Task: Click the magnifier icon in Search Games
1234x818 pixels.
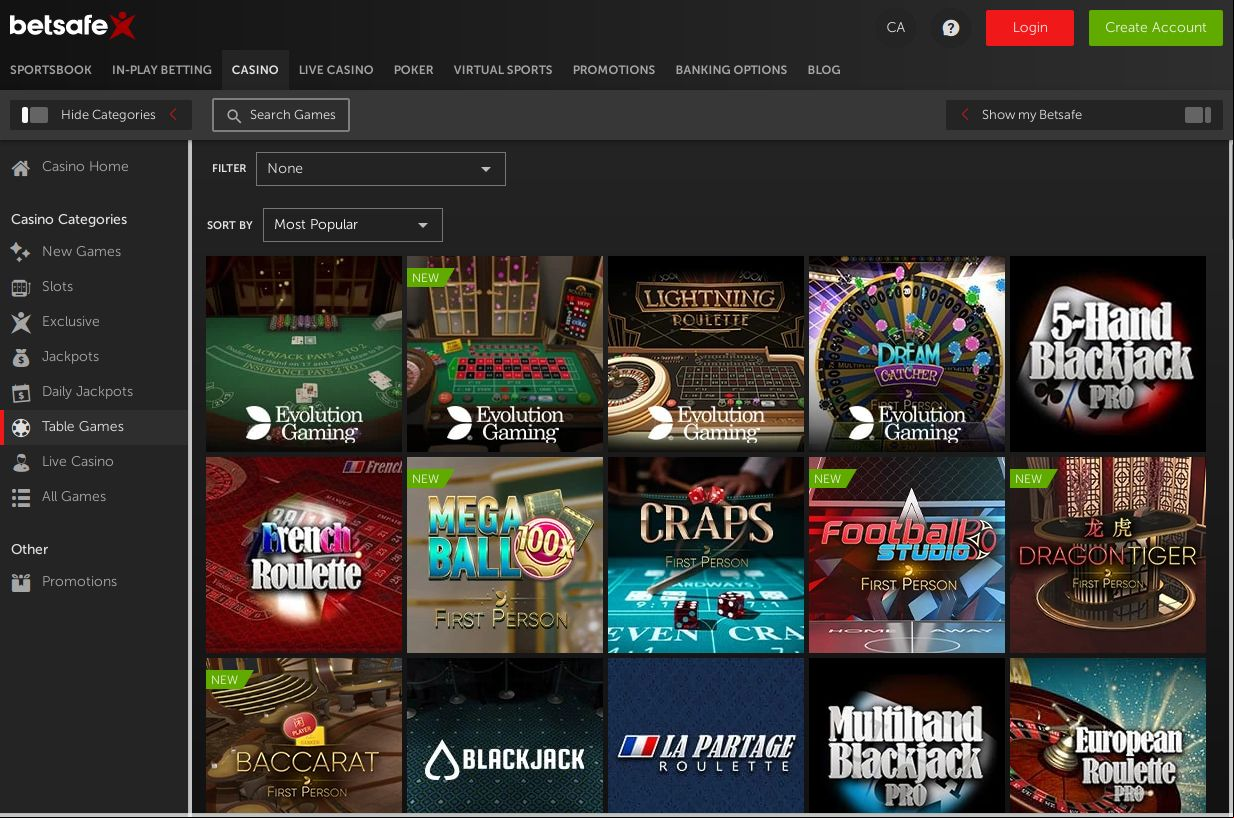Action: 234,116
